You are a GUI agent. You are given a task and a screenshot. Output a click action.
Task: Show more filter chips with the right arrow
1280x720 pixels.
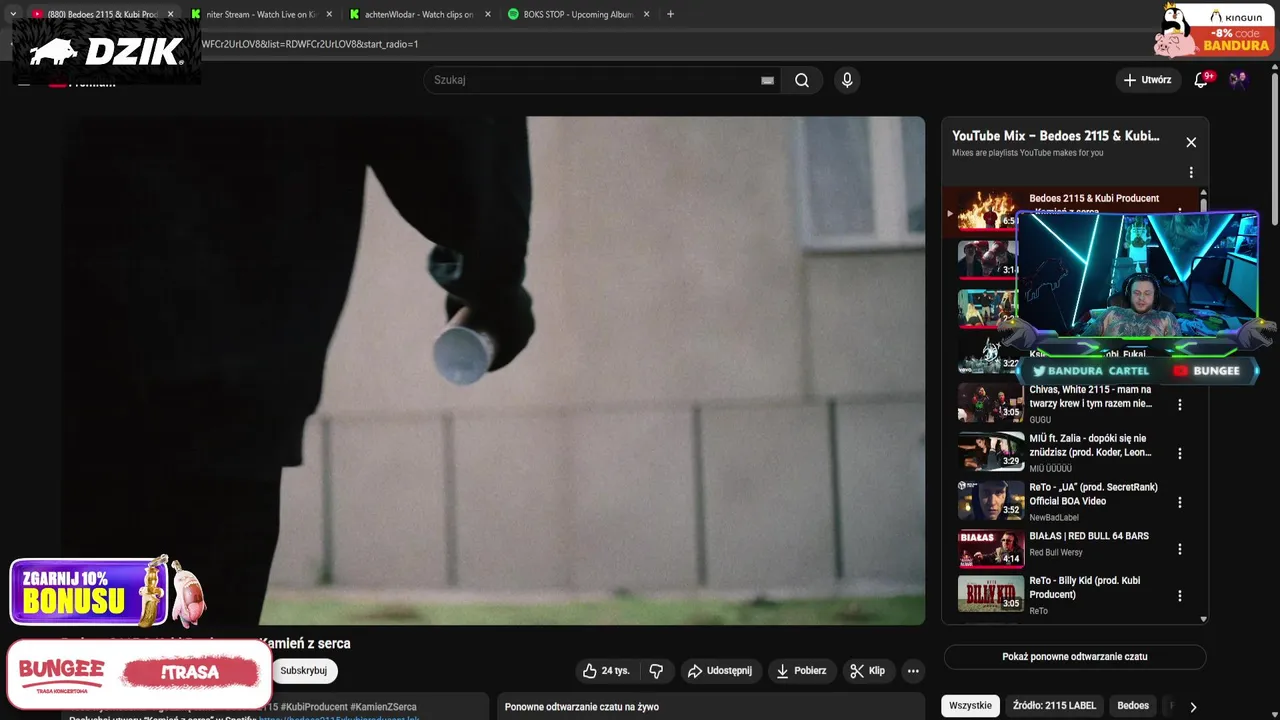[x=1193, y=707]
